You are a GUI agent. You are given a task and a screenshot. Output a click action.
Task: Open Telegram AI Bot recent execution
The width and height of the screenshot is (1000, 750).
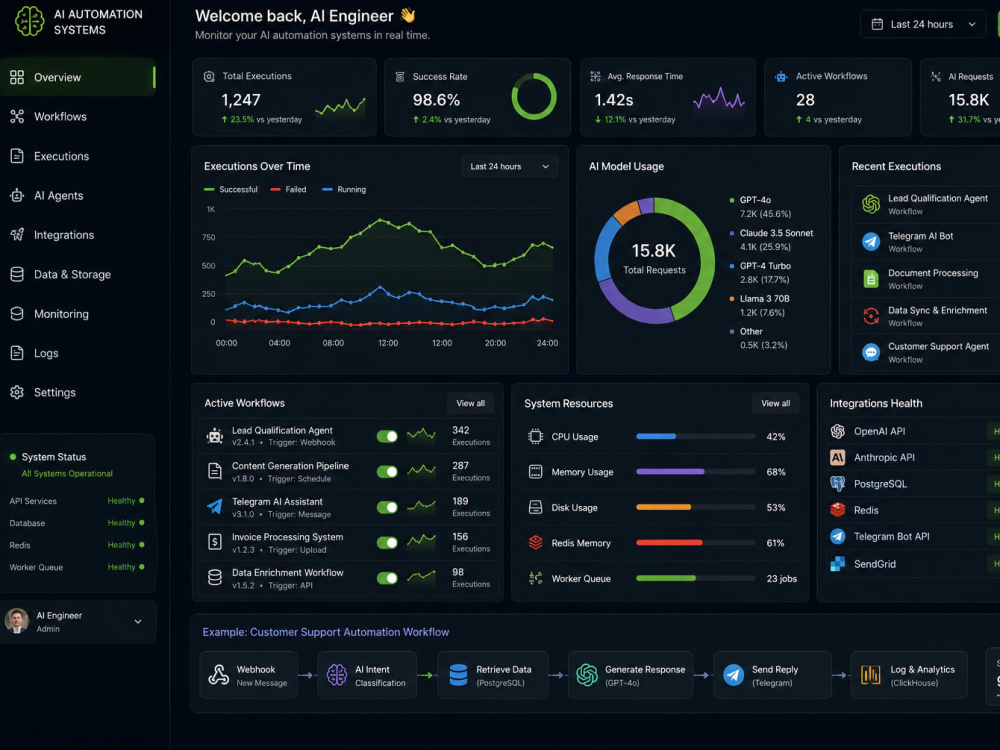[x=926, y=242]
